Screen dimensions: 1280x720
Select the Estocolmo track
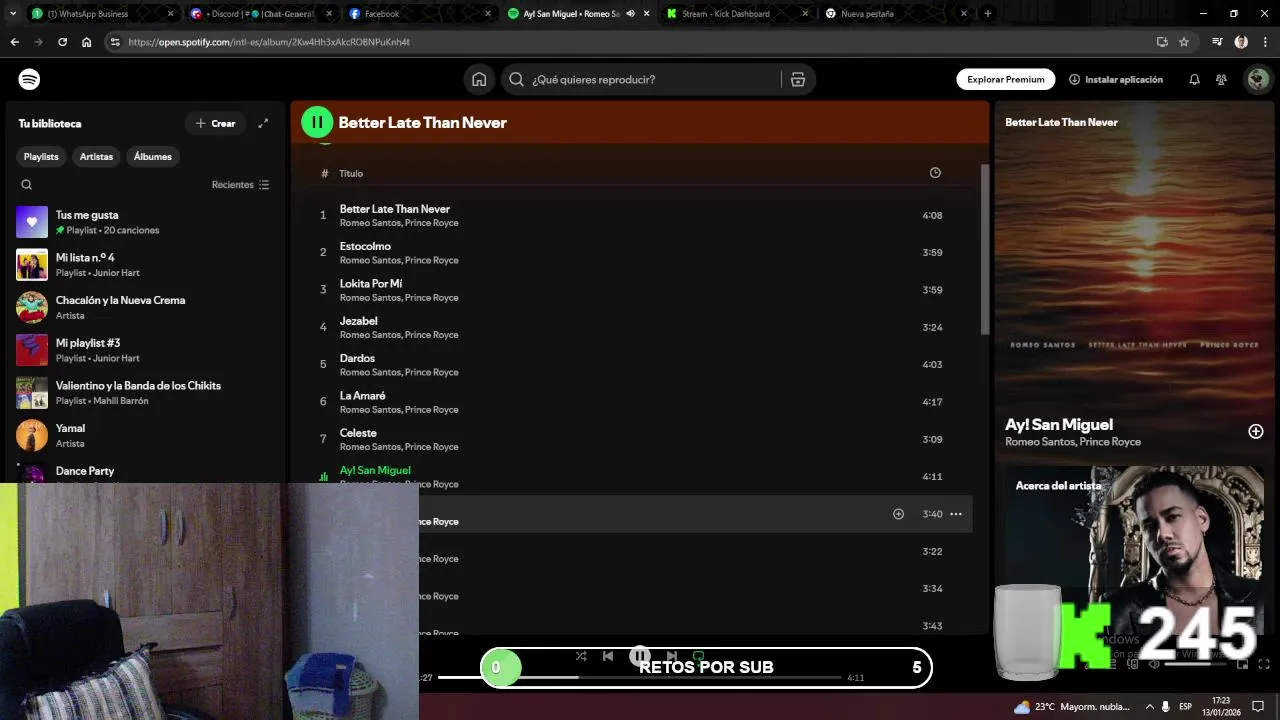[640, 253]
